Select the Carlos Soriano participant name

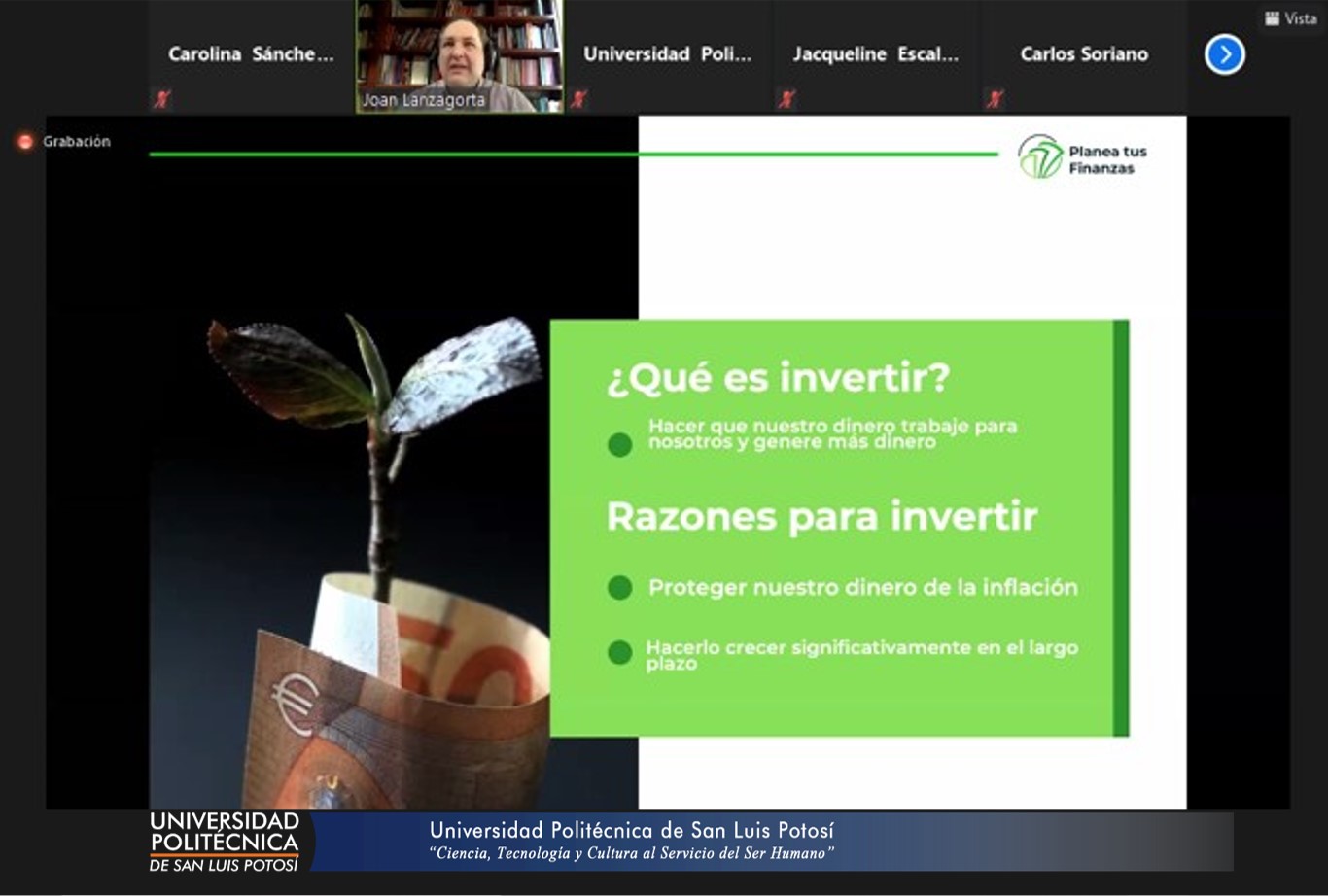pos(1084,54)
